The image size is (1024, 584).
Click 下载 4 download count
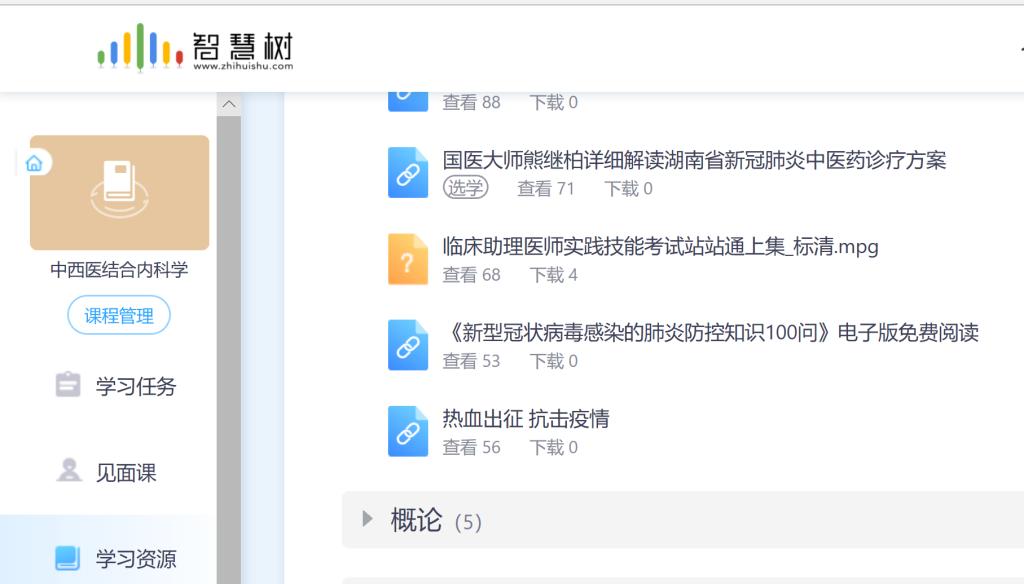(554, 275)
